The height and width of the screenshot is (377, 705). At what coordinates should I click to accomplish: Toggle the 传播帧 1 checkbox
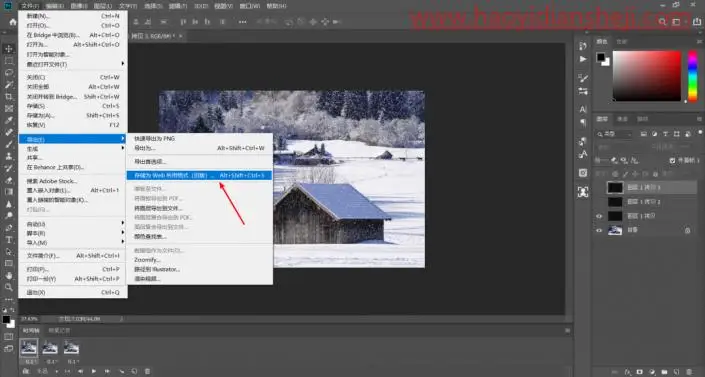[672, 160]
